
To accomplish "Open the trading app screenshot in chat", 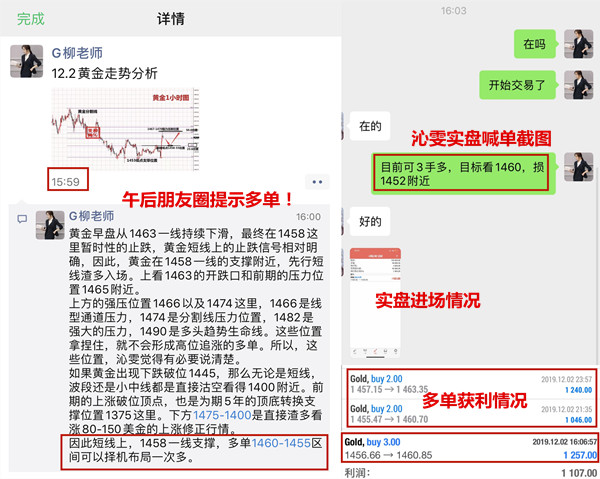I will (x=375, y=303).
